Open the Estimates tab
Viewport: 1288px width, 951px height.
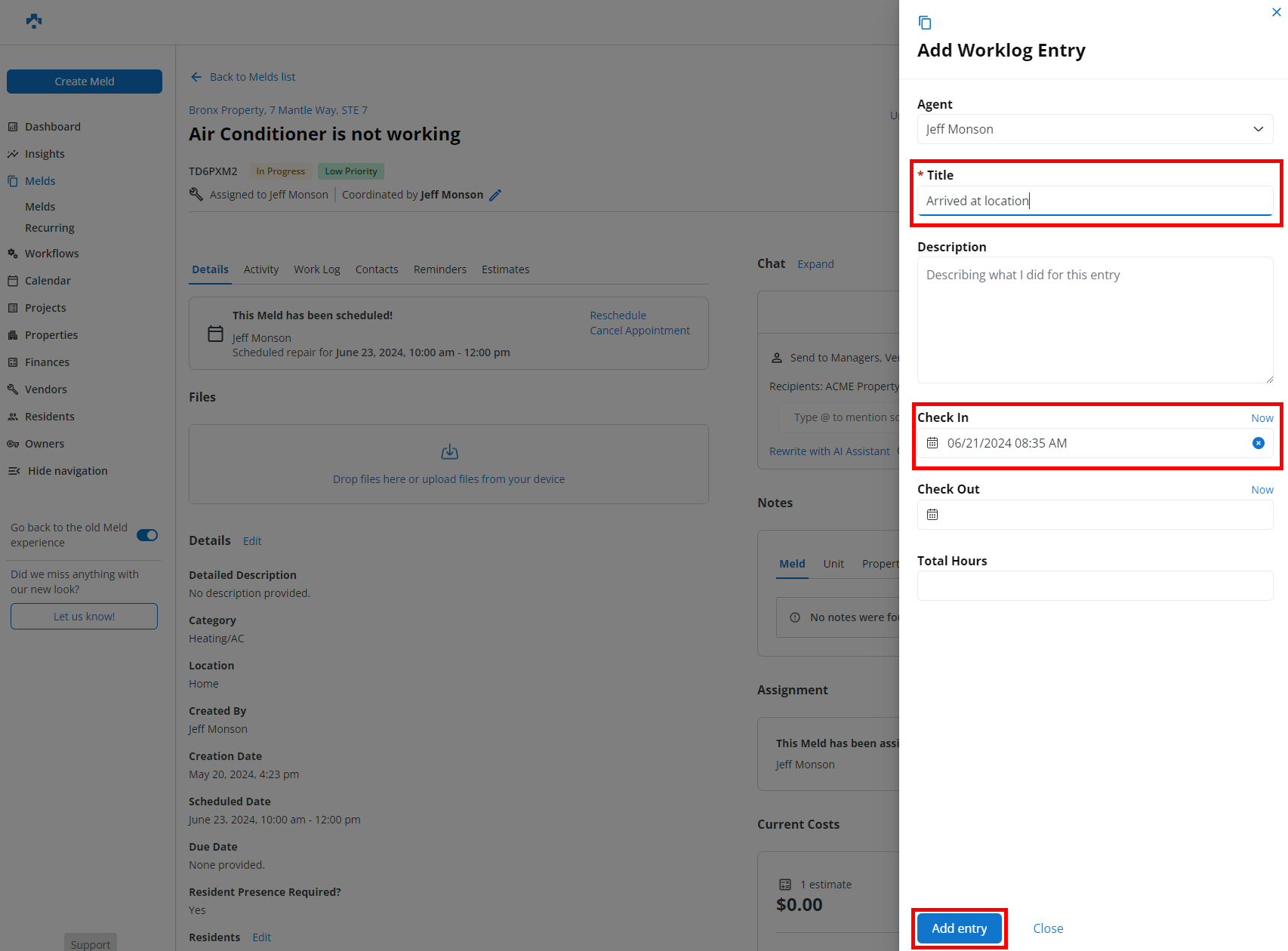tap(505, 269)
